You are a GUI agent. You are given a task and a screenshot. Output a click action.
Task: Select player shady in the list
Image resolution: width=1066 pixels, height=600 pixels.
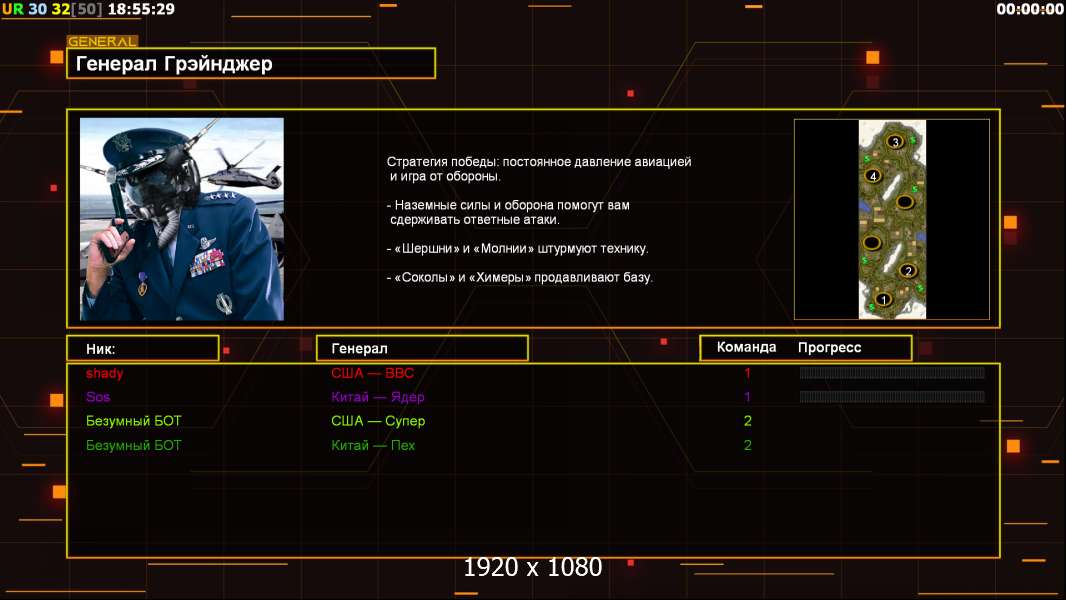point(104,373)
